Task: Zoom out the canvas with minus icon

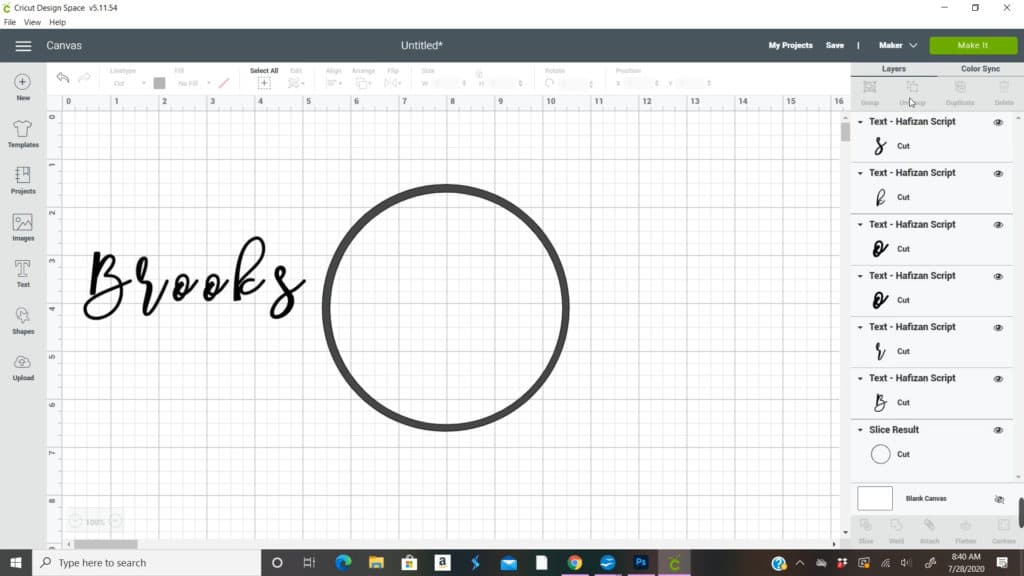Action: [x=75, y=521]
